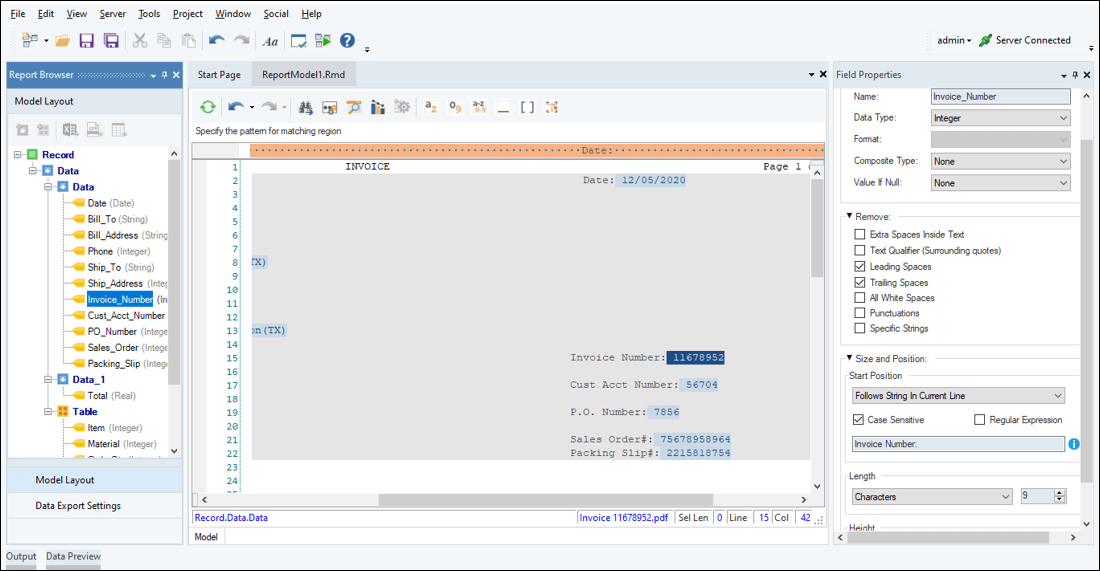This screenshot has width=1100, height=571.
Task: Click the green refresh icon in the editor toolbar
Action: pyautogui.click(x=207, y=107)
